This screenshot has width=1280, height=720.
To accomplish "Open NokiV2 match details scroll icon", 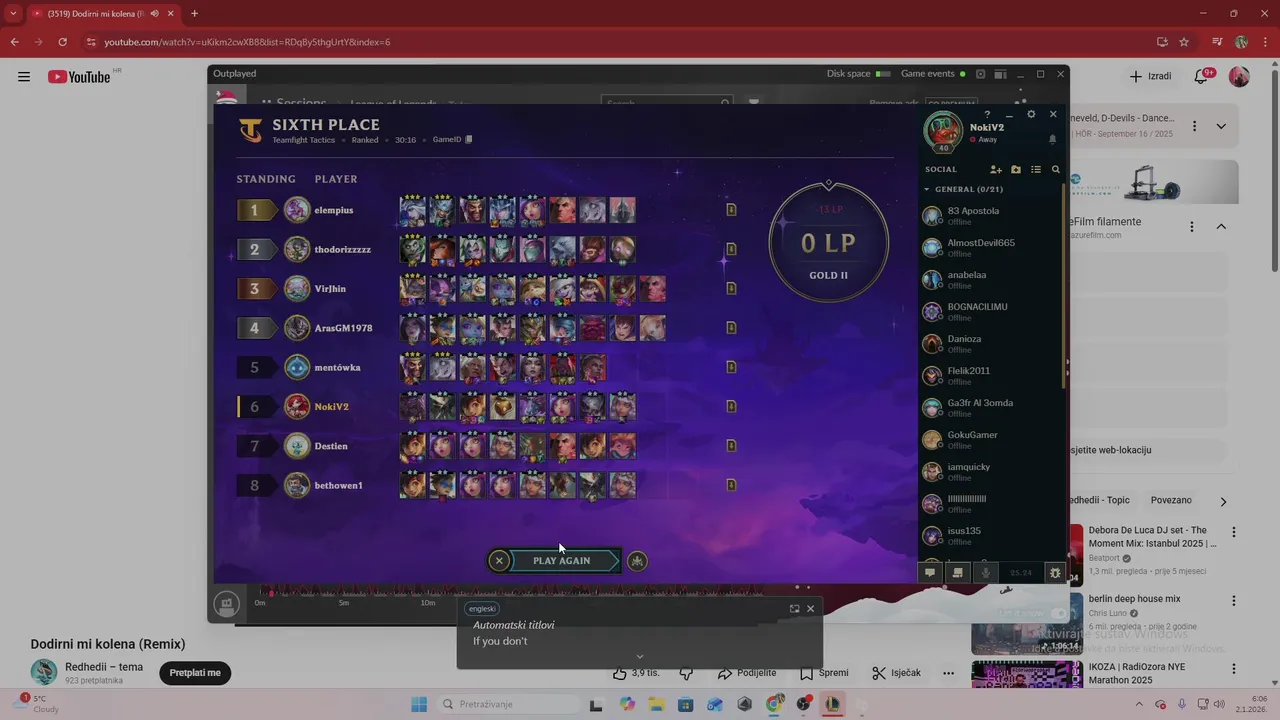I will 731,406.
